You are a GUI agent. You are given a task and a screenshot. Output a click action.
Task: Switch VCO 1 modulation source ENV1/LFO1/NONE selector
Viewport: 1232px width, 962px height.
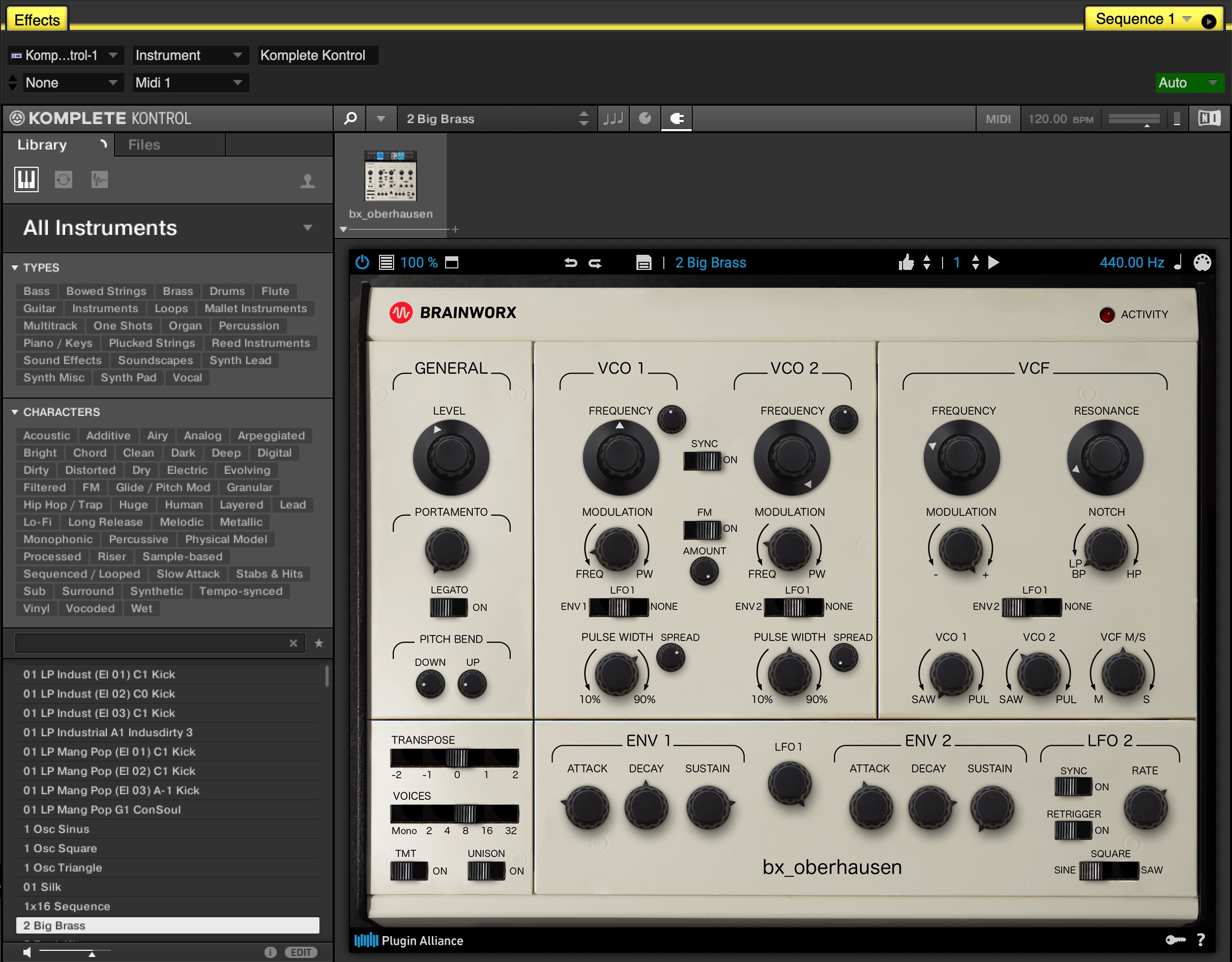click(619, 607)
